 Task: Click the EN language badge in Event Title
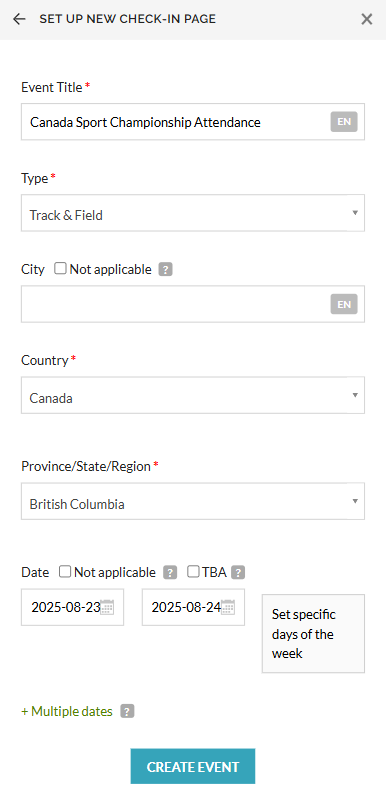pyautogui.click(x=344, y=122)
